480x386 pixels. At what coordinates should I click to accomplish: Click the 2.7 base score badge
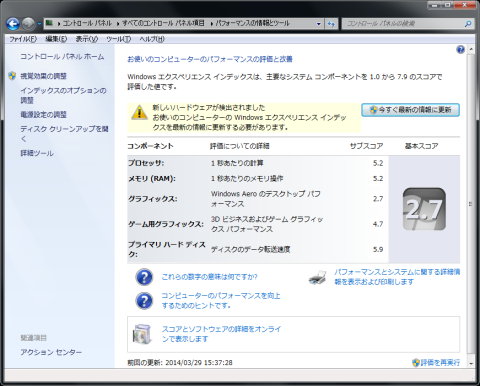pyautogui.click(x=424, y=209)
